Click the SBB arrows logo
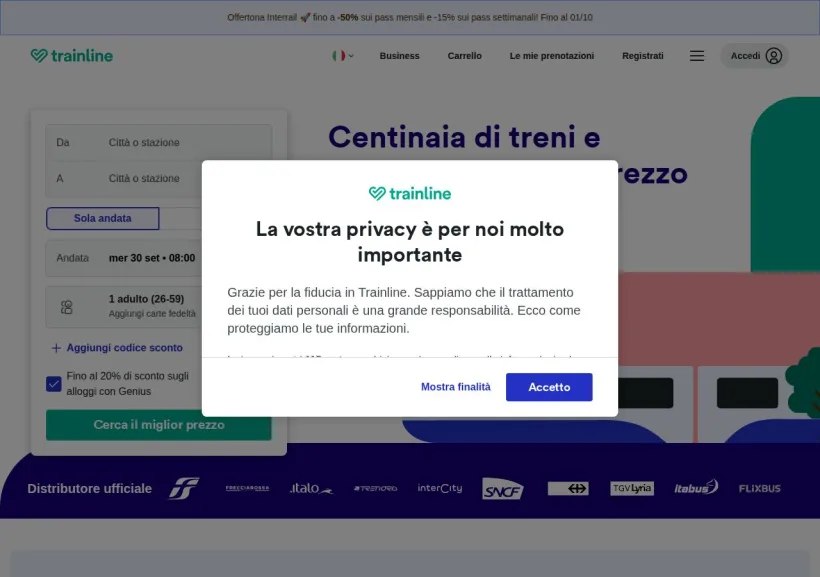Viewport: 820px width, 577px height. point(568,488)
